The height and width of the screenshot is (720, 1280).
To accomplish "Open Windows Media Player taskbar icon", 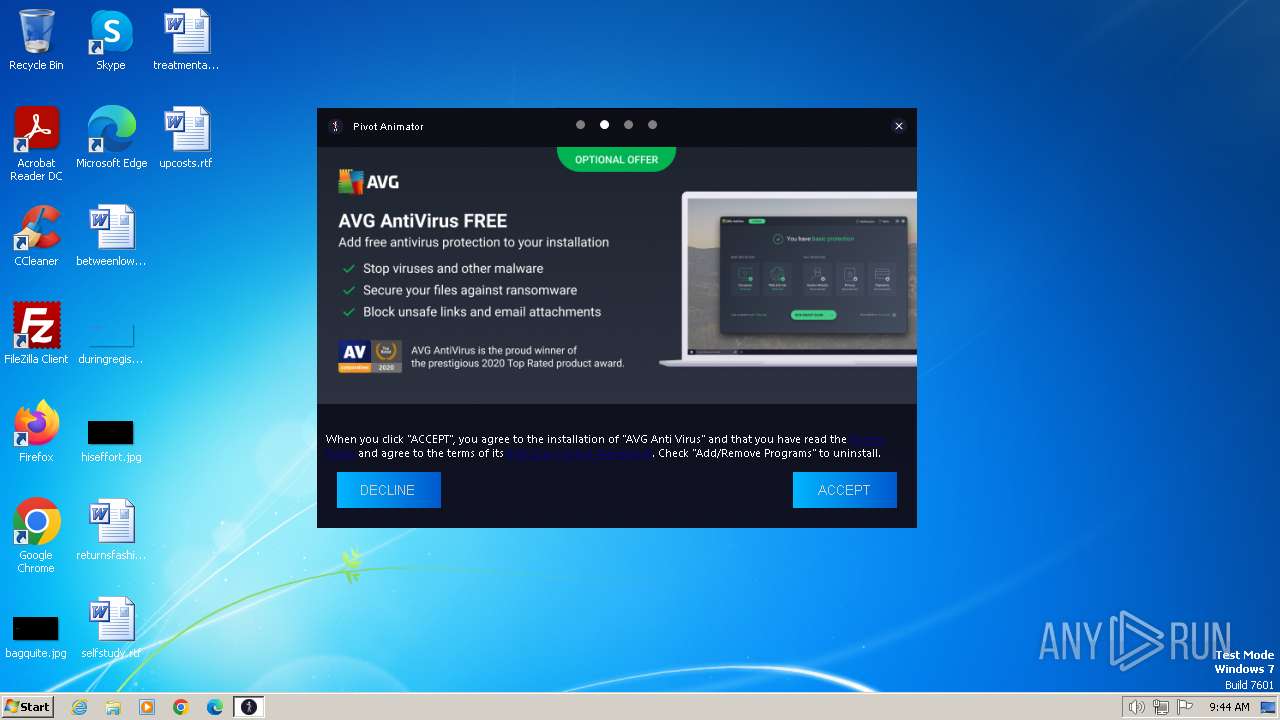I will (147, 707).
